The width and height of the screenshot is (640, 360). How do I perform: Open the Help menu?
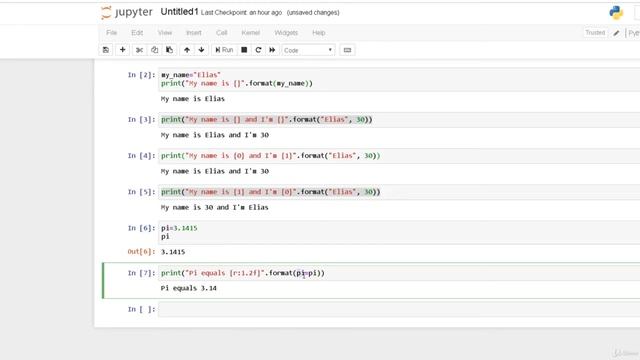[x=319, y=33]
